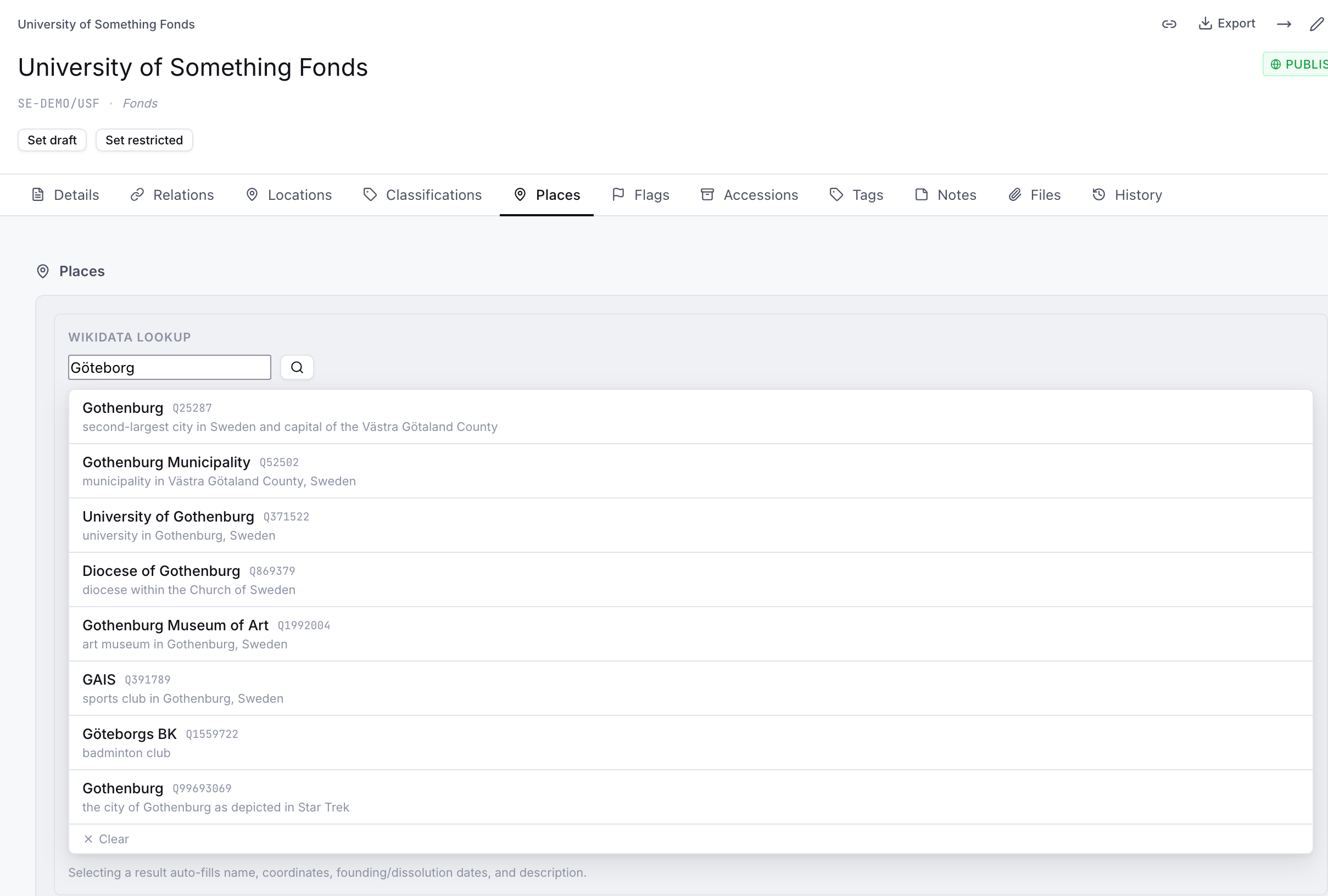Switch to the Relations tab

[172, 195]
